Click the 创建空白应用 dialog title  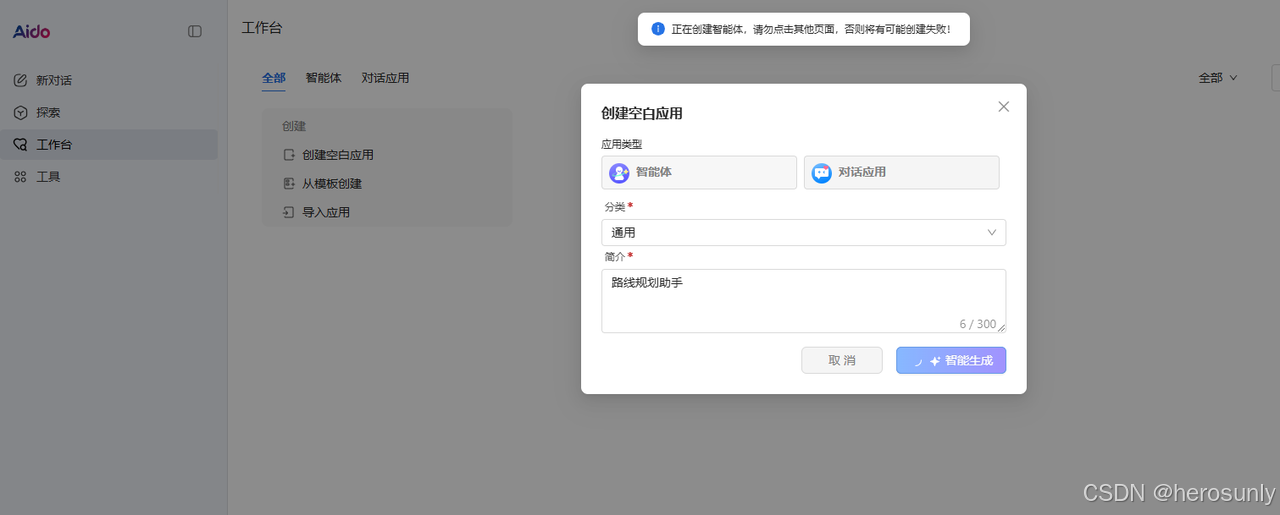coord(642,114)
